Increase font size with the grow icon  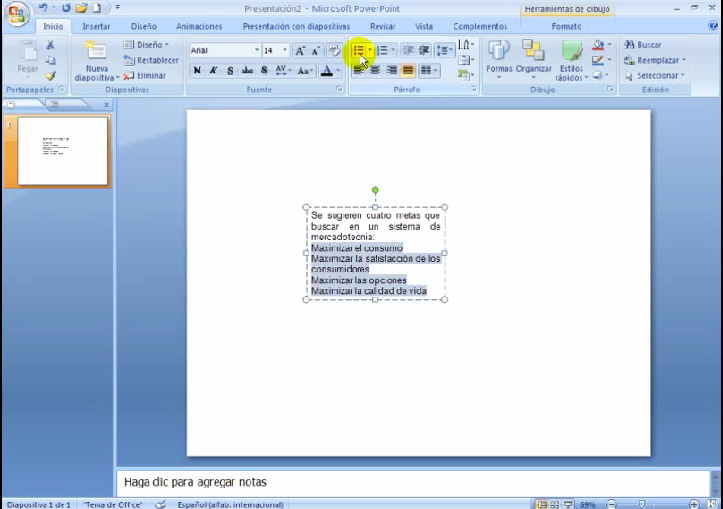click(x=300, y=50)
